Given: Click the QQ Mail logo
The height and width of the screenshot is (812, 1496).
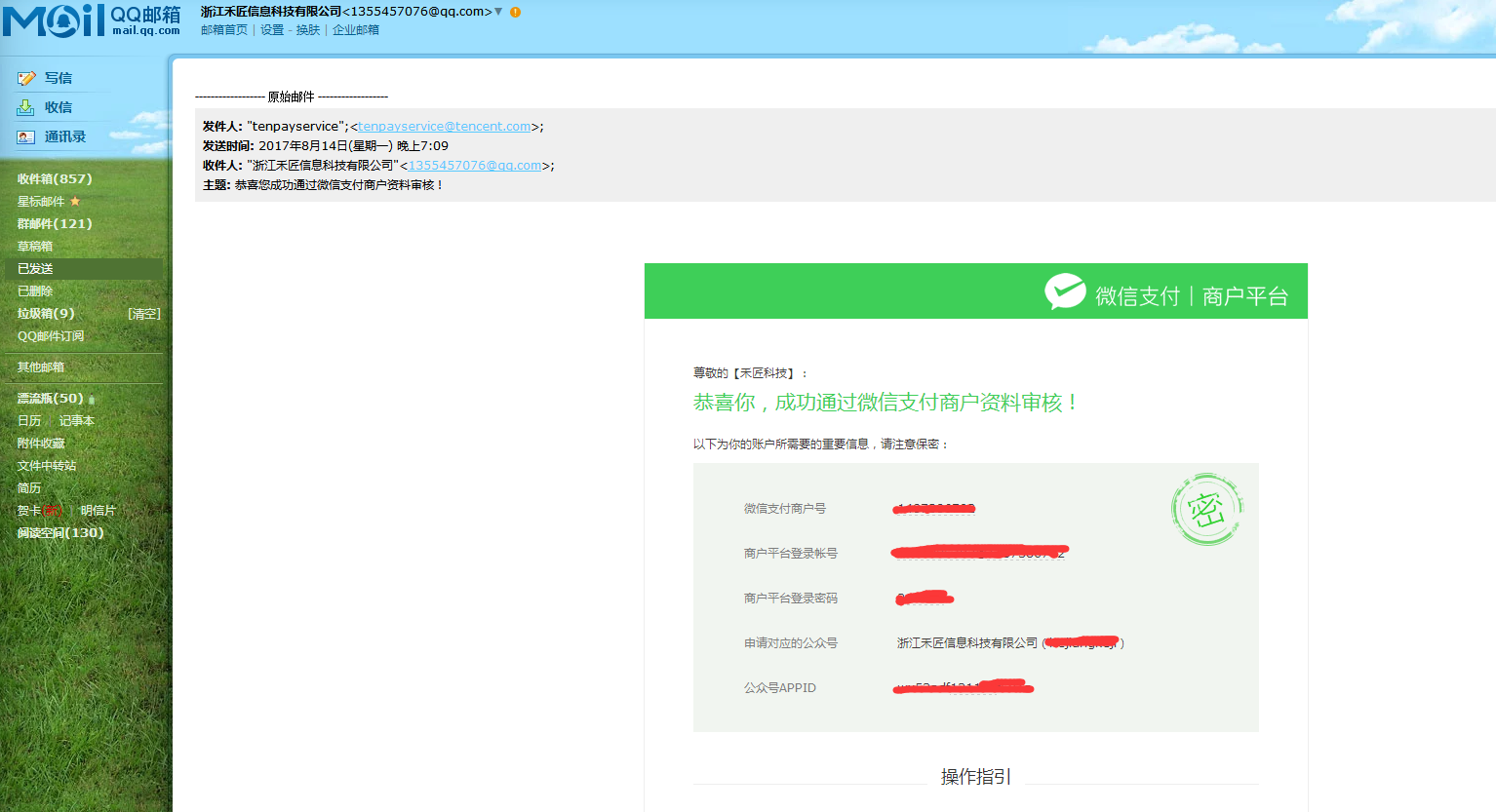Looking at the screenshot, I should click(91, 19).
